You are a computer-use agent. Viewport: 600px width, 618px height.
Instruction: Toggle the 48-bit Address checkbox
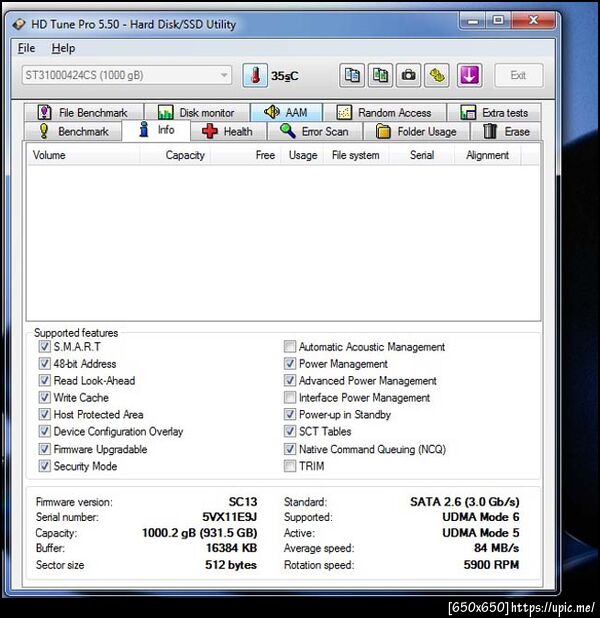click(44, 363)
